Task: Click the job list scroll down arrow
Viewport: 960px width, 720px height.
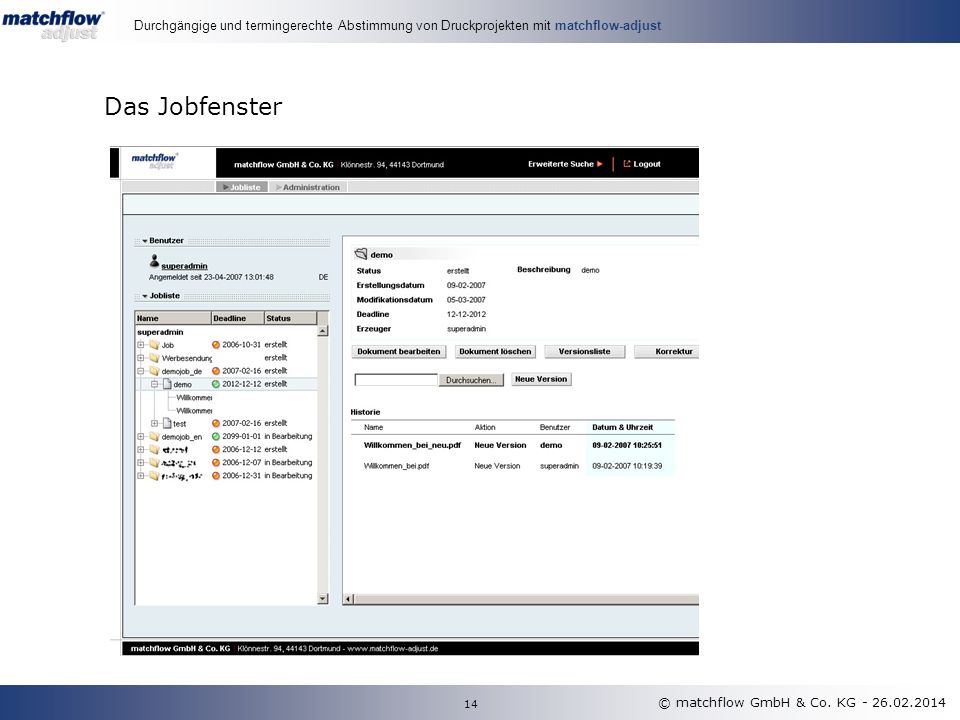Action: (323, 599)
